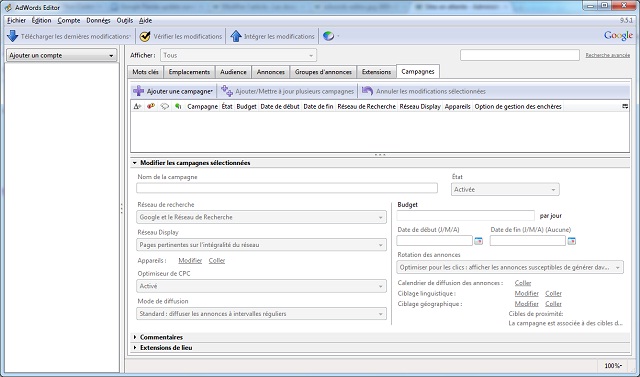This screenshot has height=377, width=640.
Task: Switch to the Audience tab
Action: click(x=233, y=72)
